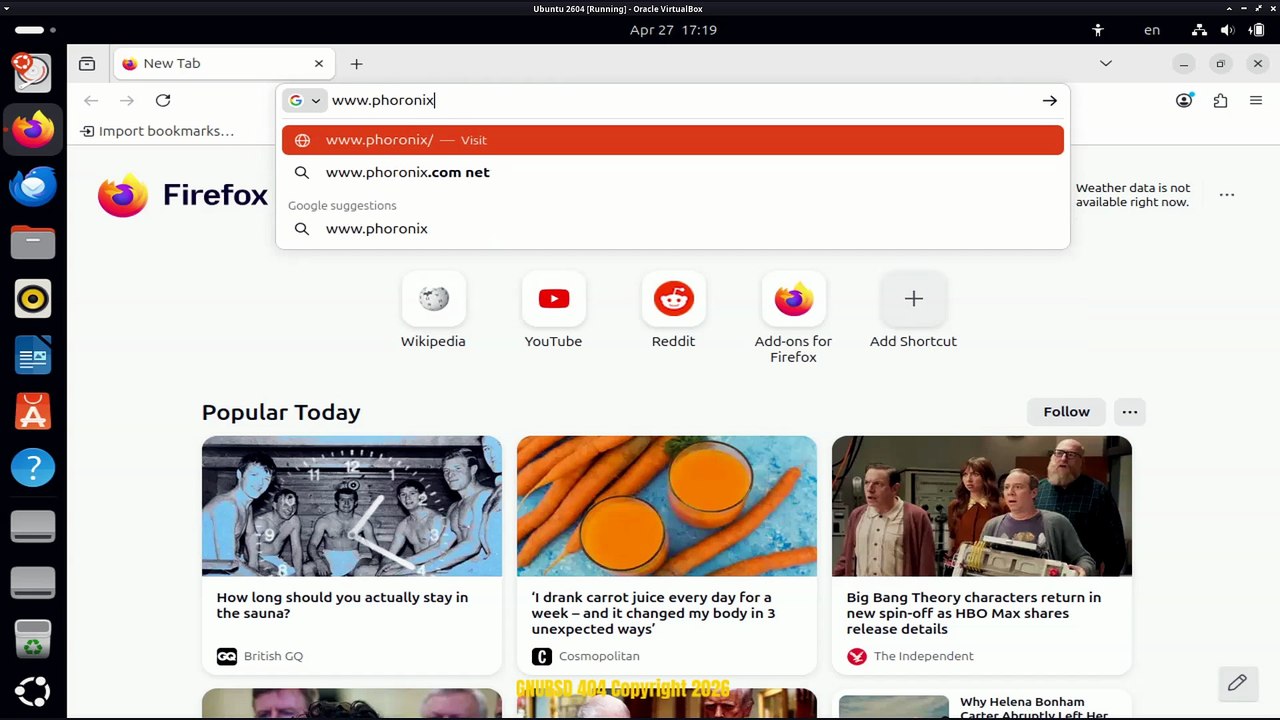Click the Weather data not available message
The width and height of the screenshot is (1280, 720).
pyautogui.click(x=1133, y=195)
